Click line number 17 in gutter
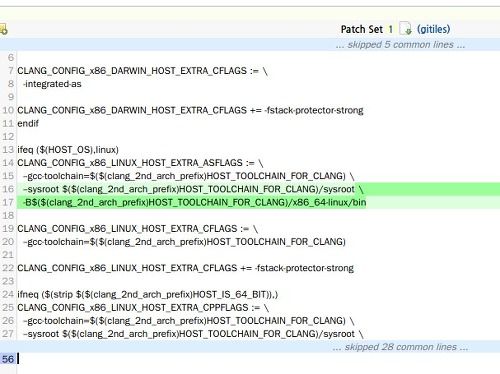 (8, 202)
